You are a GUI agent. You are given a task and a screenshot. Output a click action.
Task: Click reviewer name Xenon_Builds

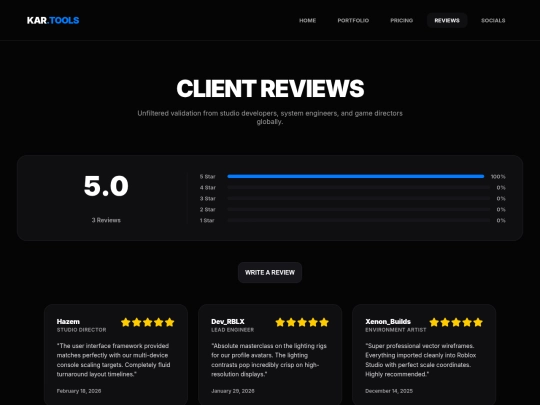[388, 321]
